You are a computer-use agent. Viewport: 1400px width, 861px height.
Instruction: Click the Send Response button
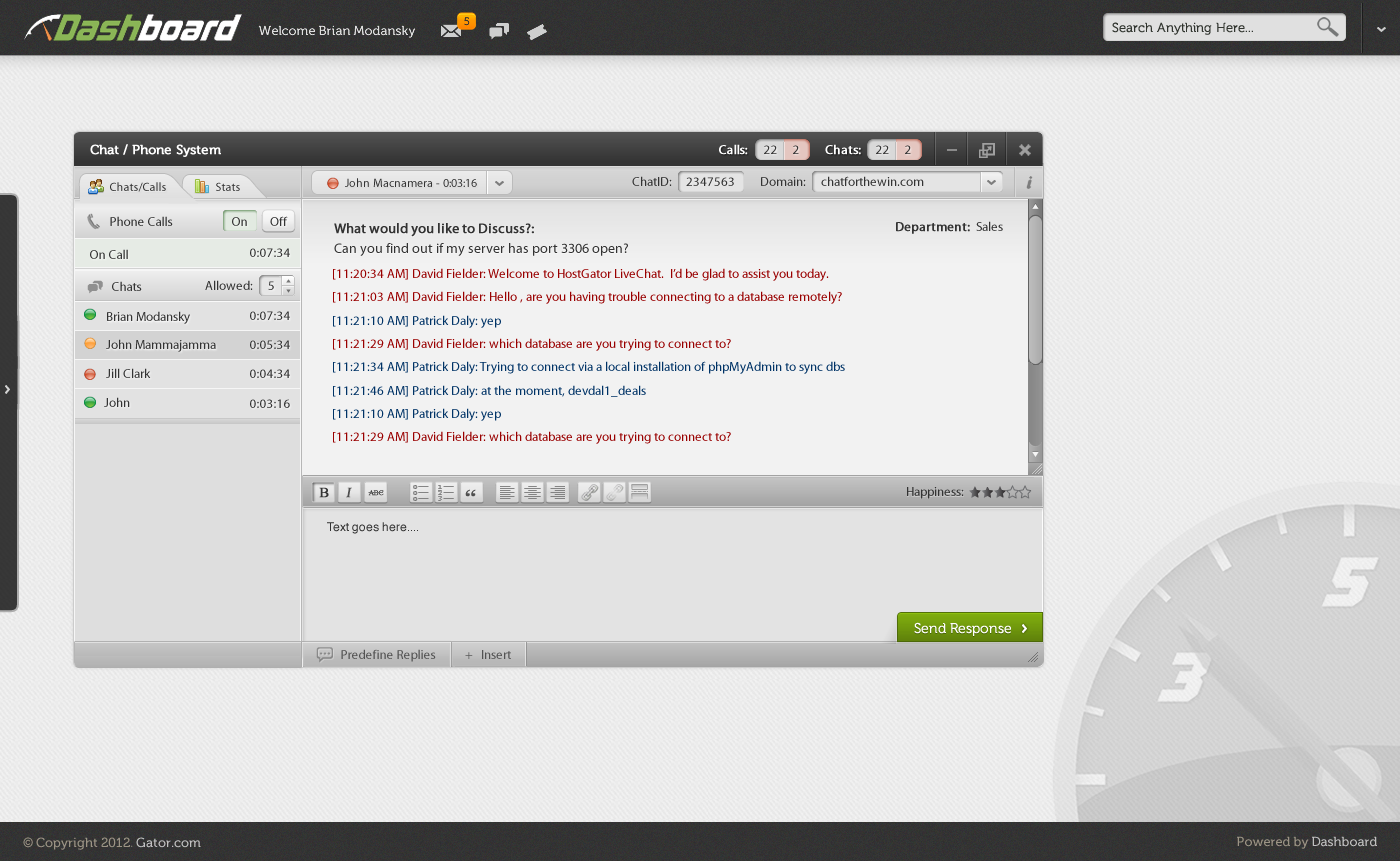(970, 627)
